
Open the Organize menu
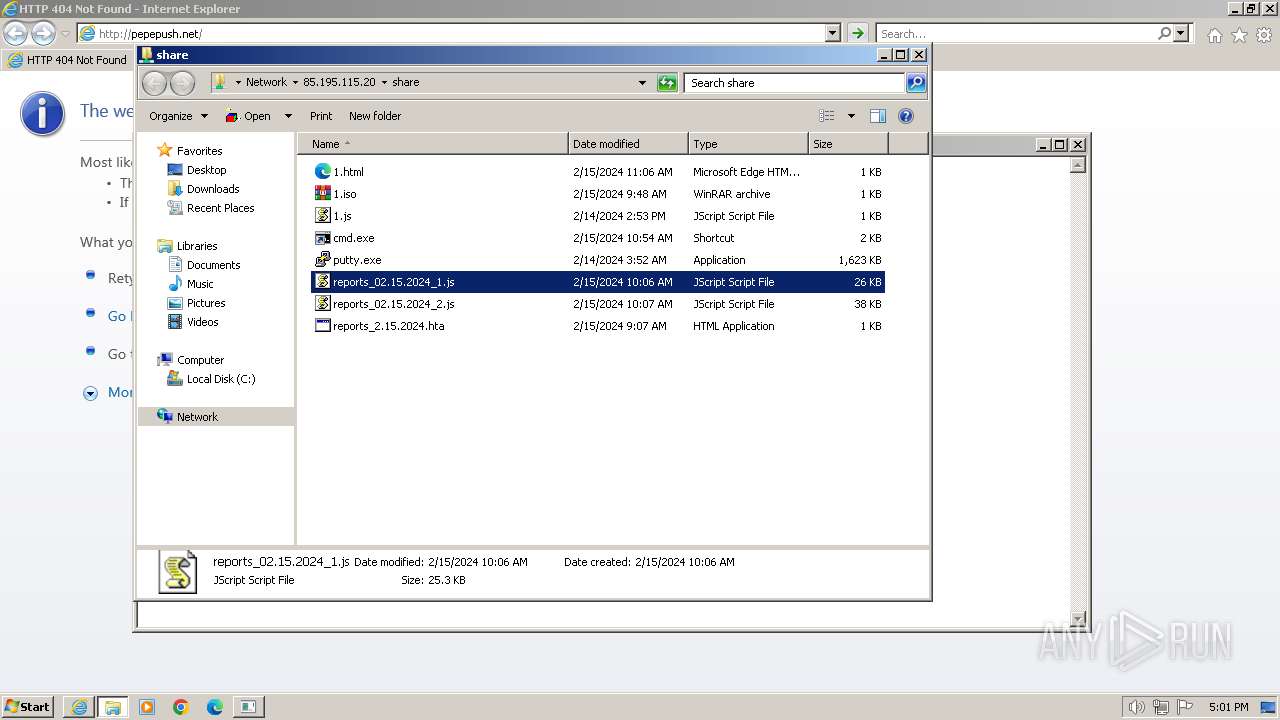pos(178,116)
